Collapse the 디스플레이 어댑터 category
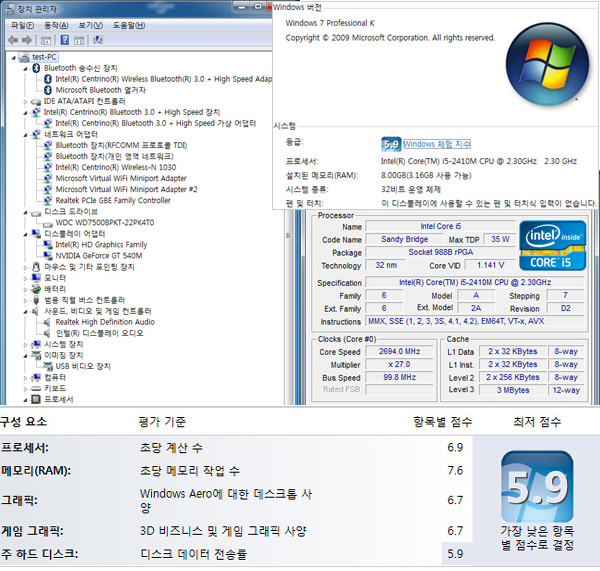The height and width of the screenshot is (571, 600). point(25,235)
